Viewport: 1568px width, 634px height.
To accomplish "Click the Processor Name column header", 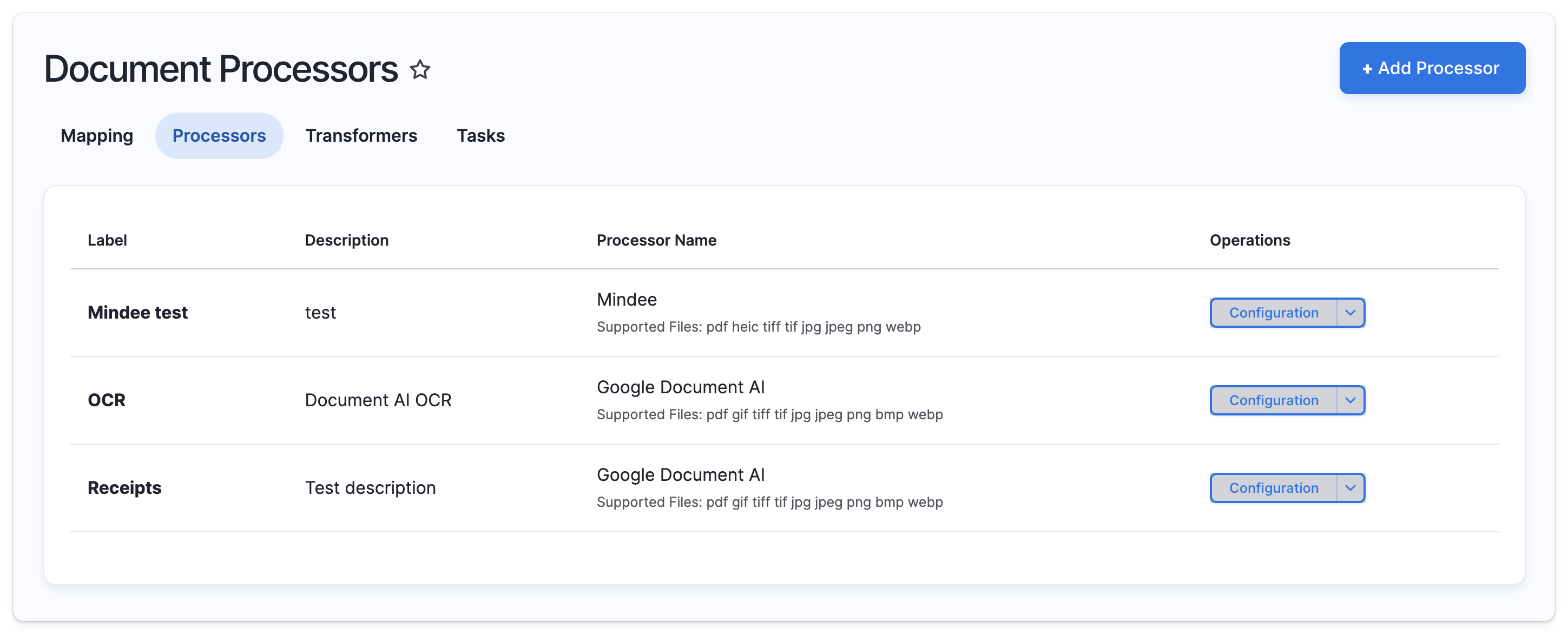I will pyautogui.click(x=656, y=240).
